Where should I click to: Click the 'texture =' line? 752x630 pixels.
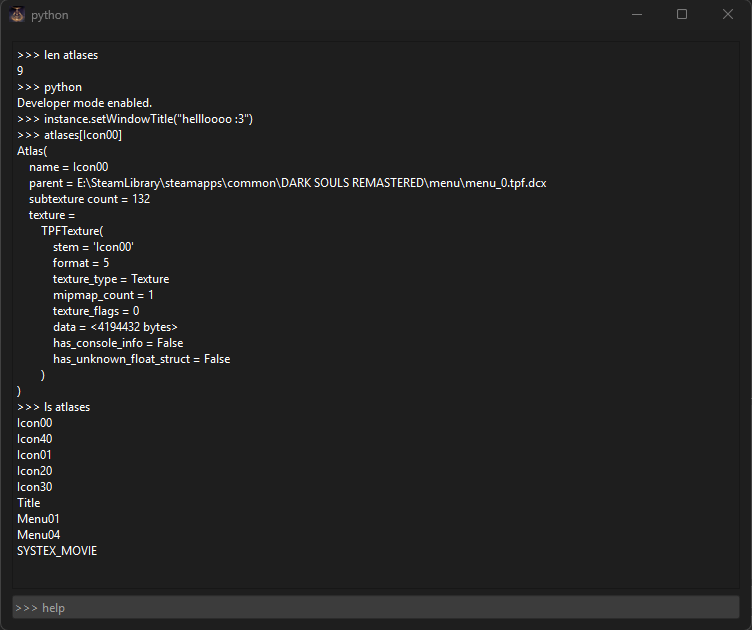point(52,215)
